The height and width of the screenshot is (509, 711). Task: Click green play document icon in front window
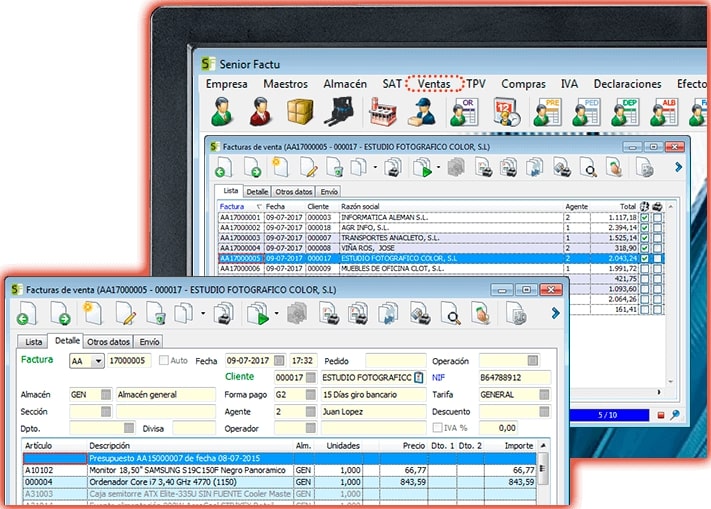coord(258,314)
